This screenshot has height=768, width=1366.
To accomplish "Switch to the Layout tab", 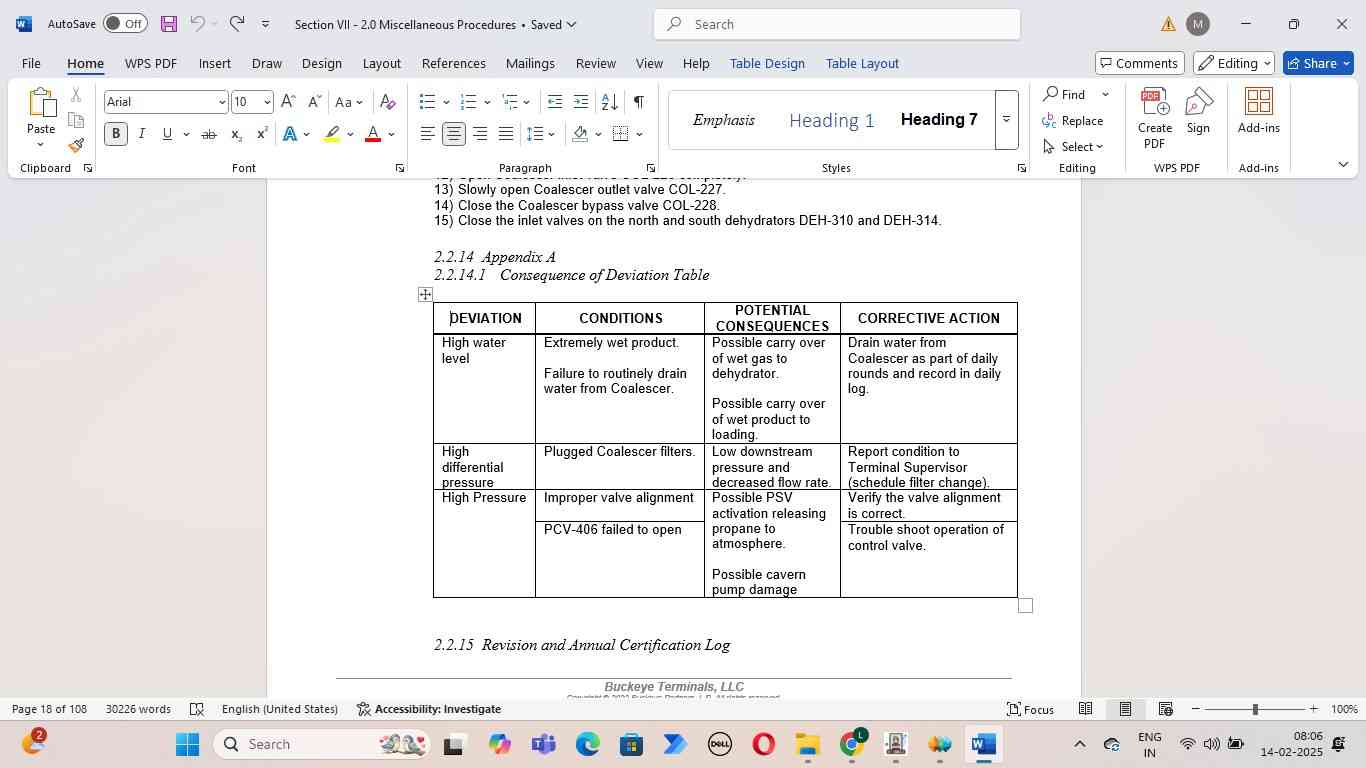I will [382, 63].
